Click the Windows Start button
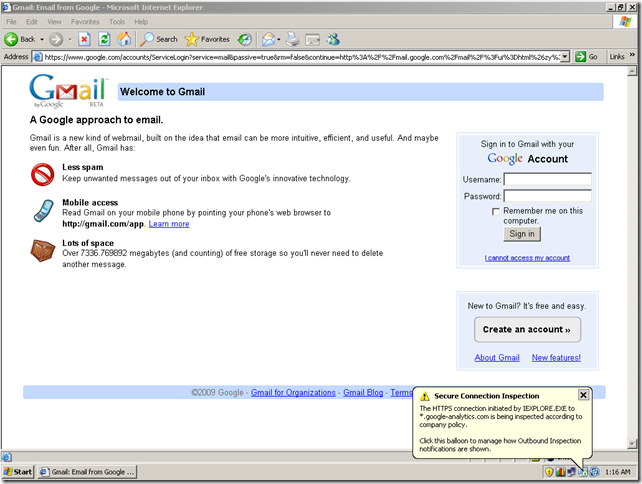This screenshot has height=484, width=642. coord(18,472)
